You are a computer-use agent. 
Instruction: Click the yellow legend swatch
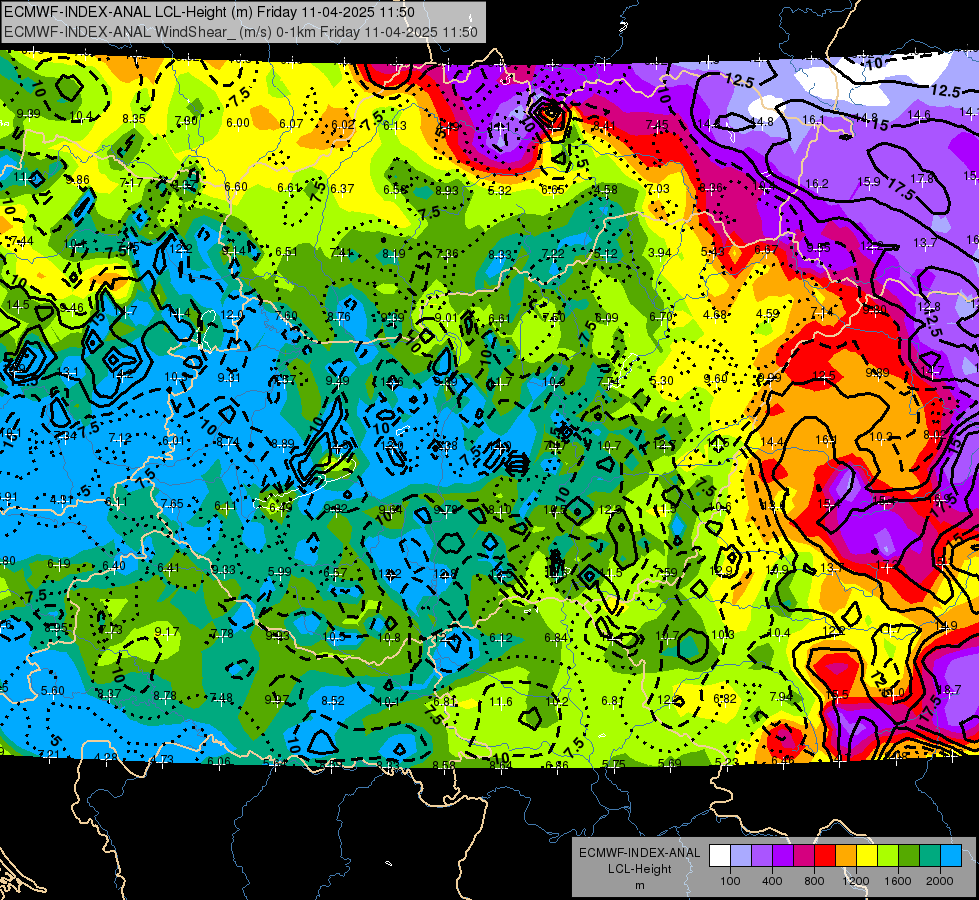click(867, 856)
